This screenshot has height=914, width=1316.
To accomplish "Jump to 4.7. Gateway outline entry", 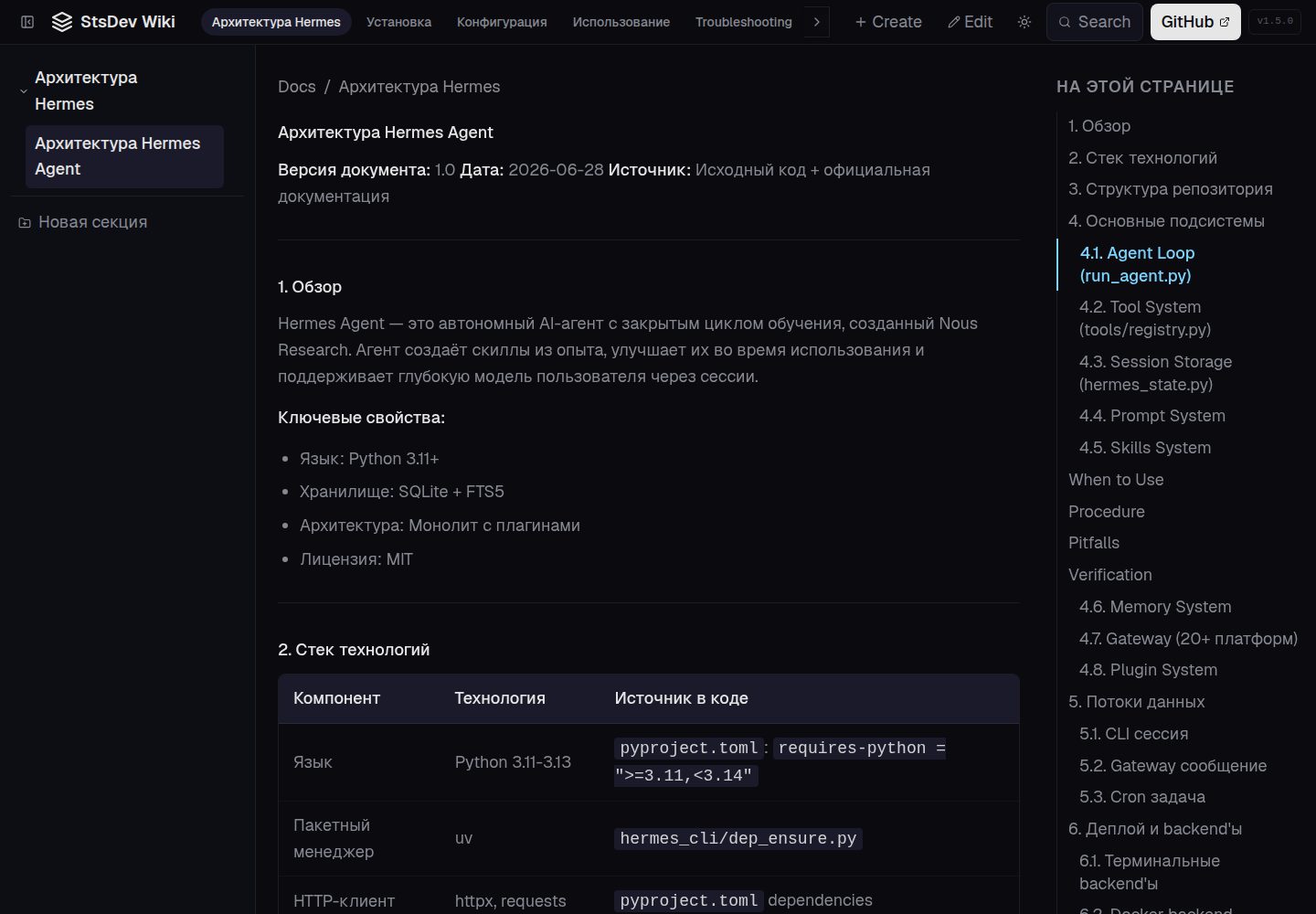I will [1188, 639].
